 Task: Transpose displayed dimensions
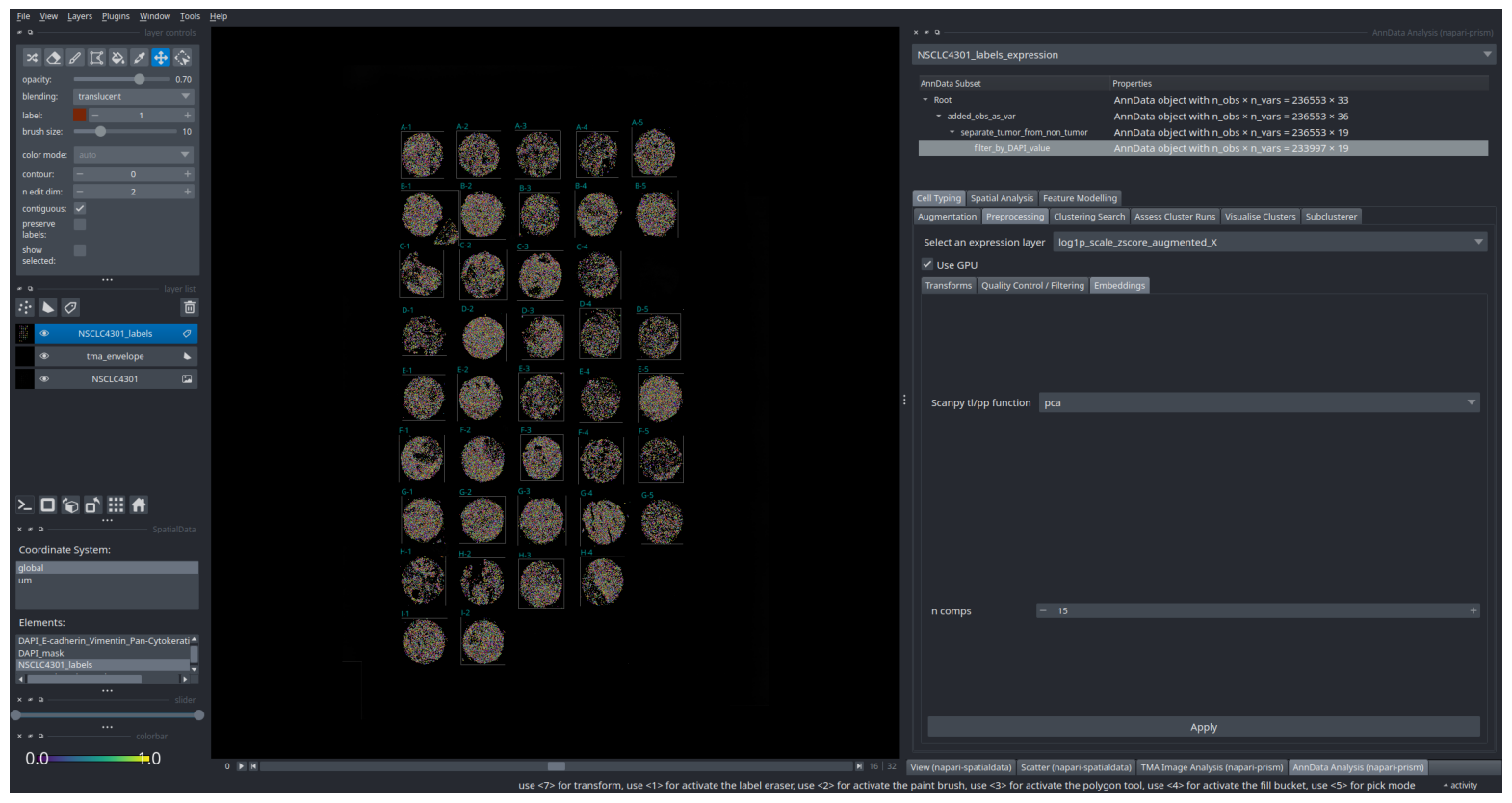93,505
